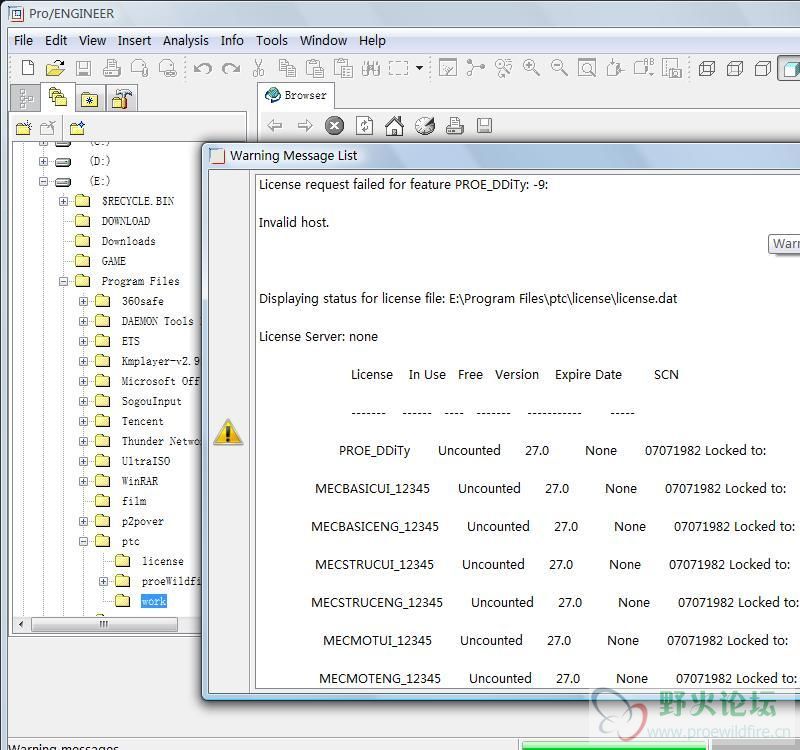The width and height of the screenshot is (800, 750).
Task: Open the Info menu
Action: pyautogui.click(x=232, y=40)
